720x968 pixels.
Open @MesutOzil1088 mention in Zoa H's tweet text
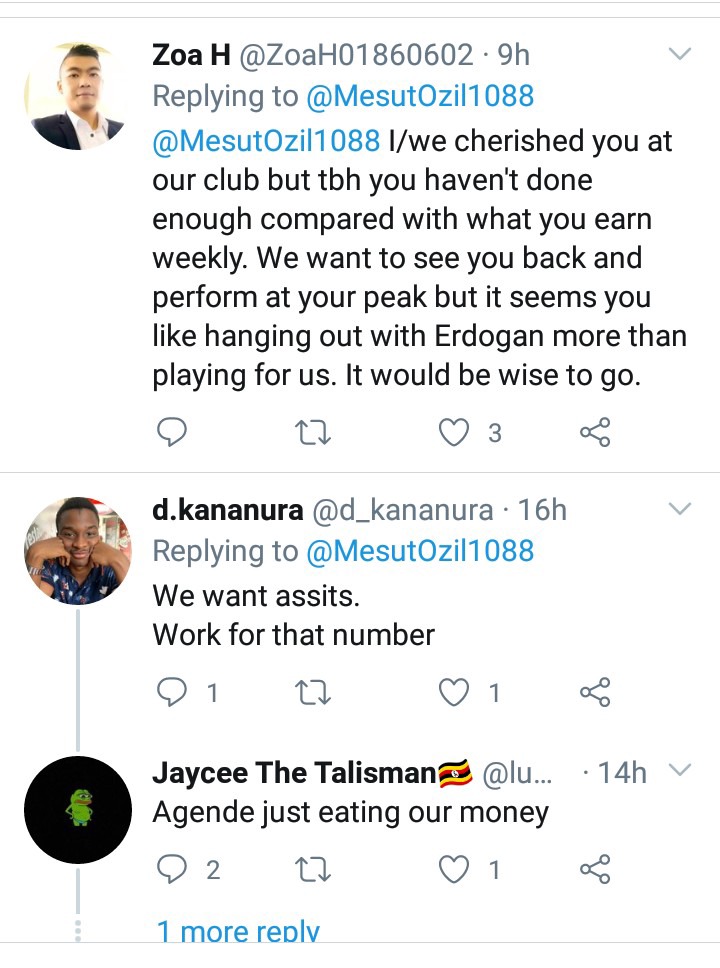coord(265,140)
